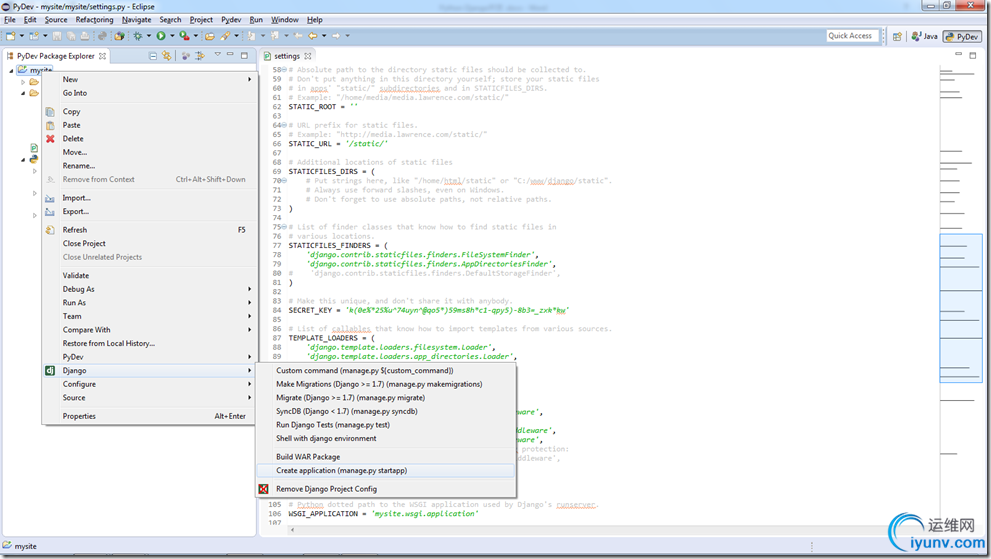The width and height of the screenshot is (991, 559).
Task: Click the Quick Access search field
Action: [x=853, y=36]
